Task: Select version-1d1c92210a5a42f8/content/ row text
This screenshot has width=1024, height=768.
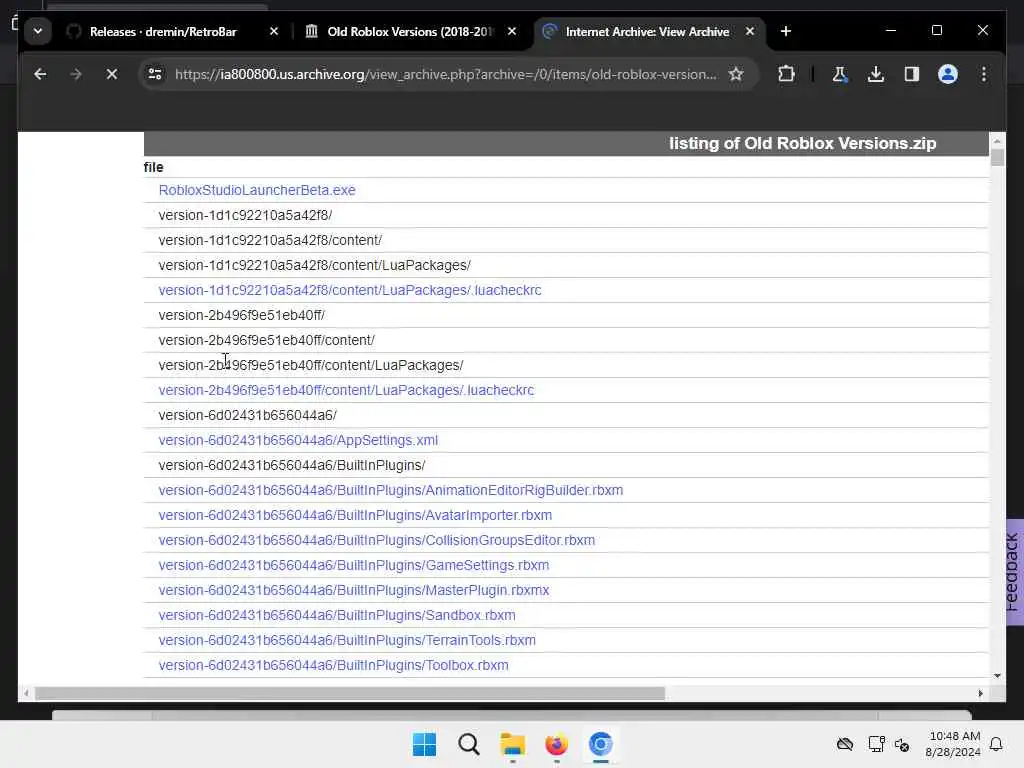Action: pyautogui.click(x=270, y=240)
